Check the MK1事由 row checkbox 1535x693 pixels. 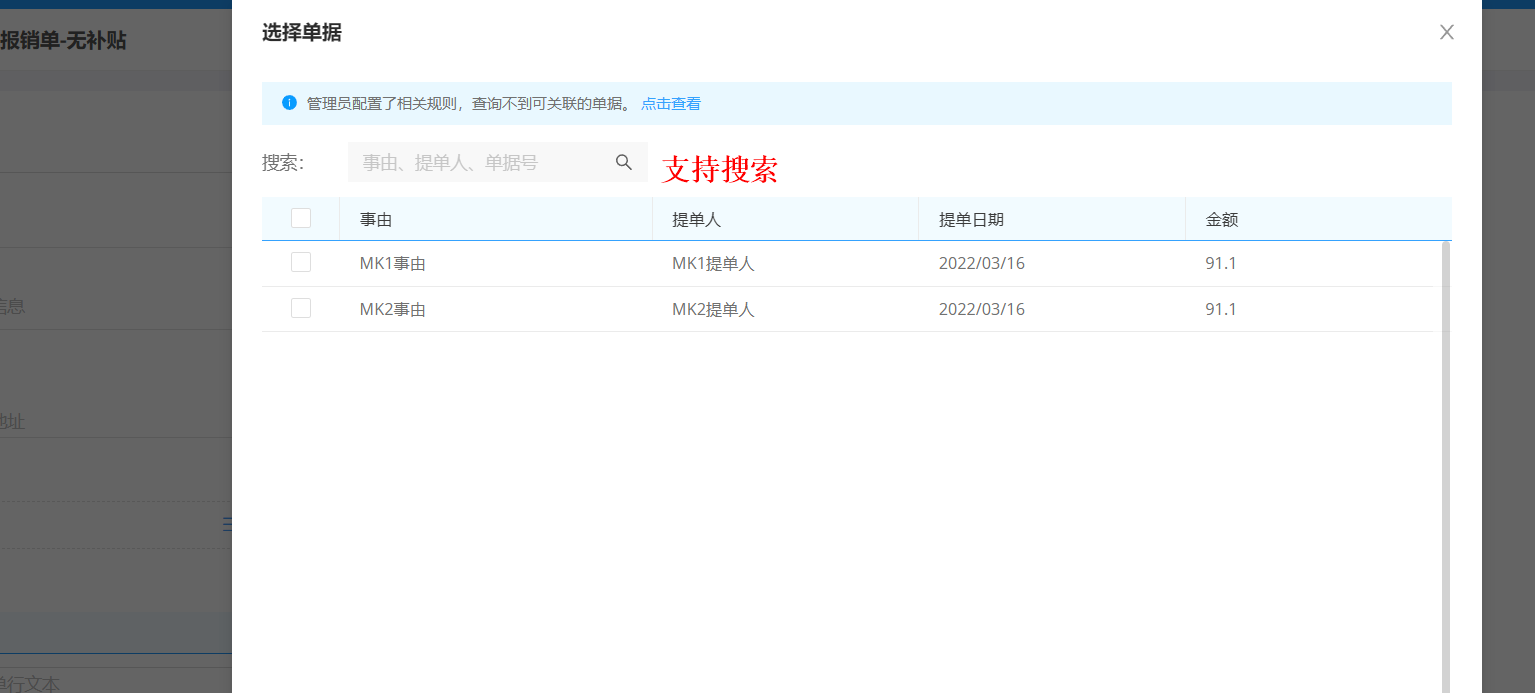coord(301,262)
